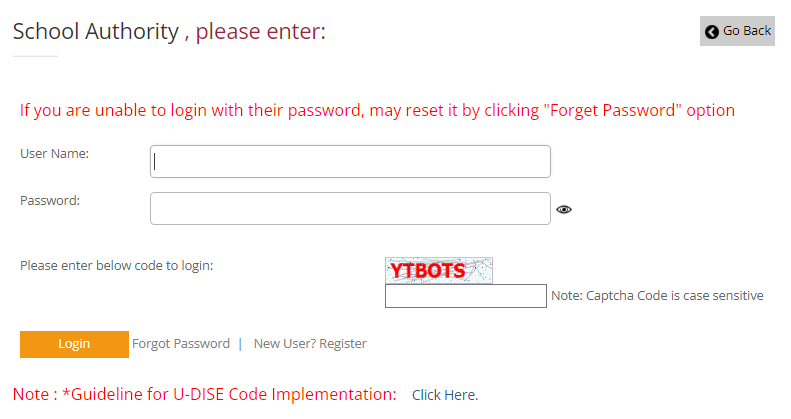Screen dimensions: 791x419
Task: Click the User Name label
Action: (x=54, y=154)
